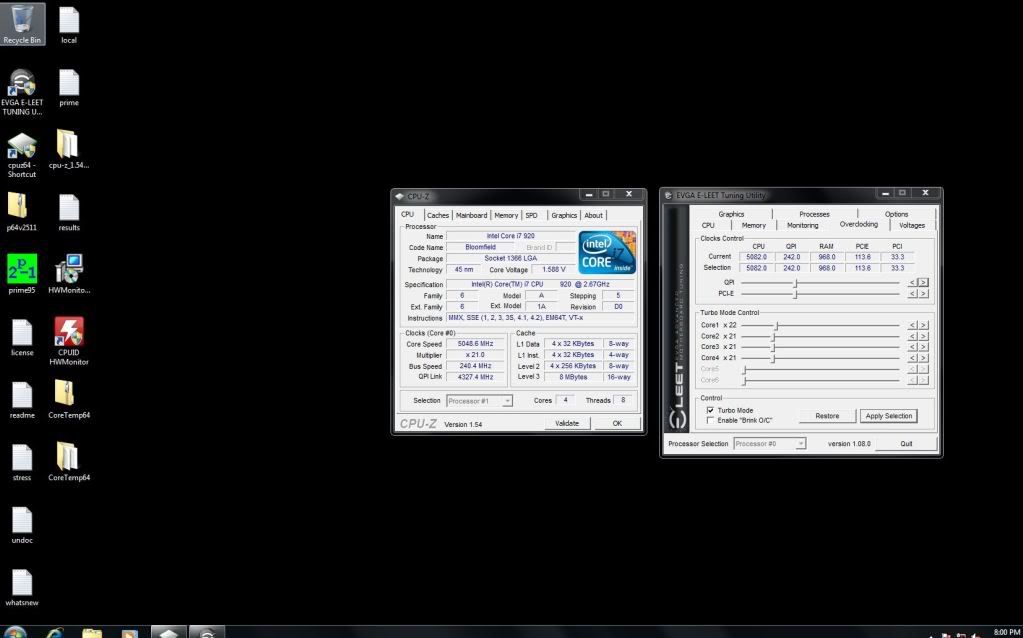This screenshot has width=1023, height=638.
Task: Toggle the Turbo Mode checkbox
Action: (710, 410)
